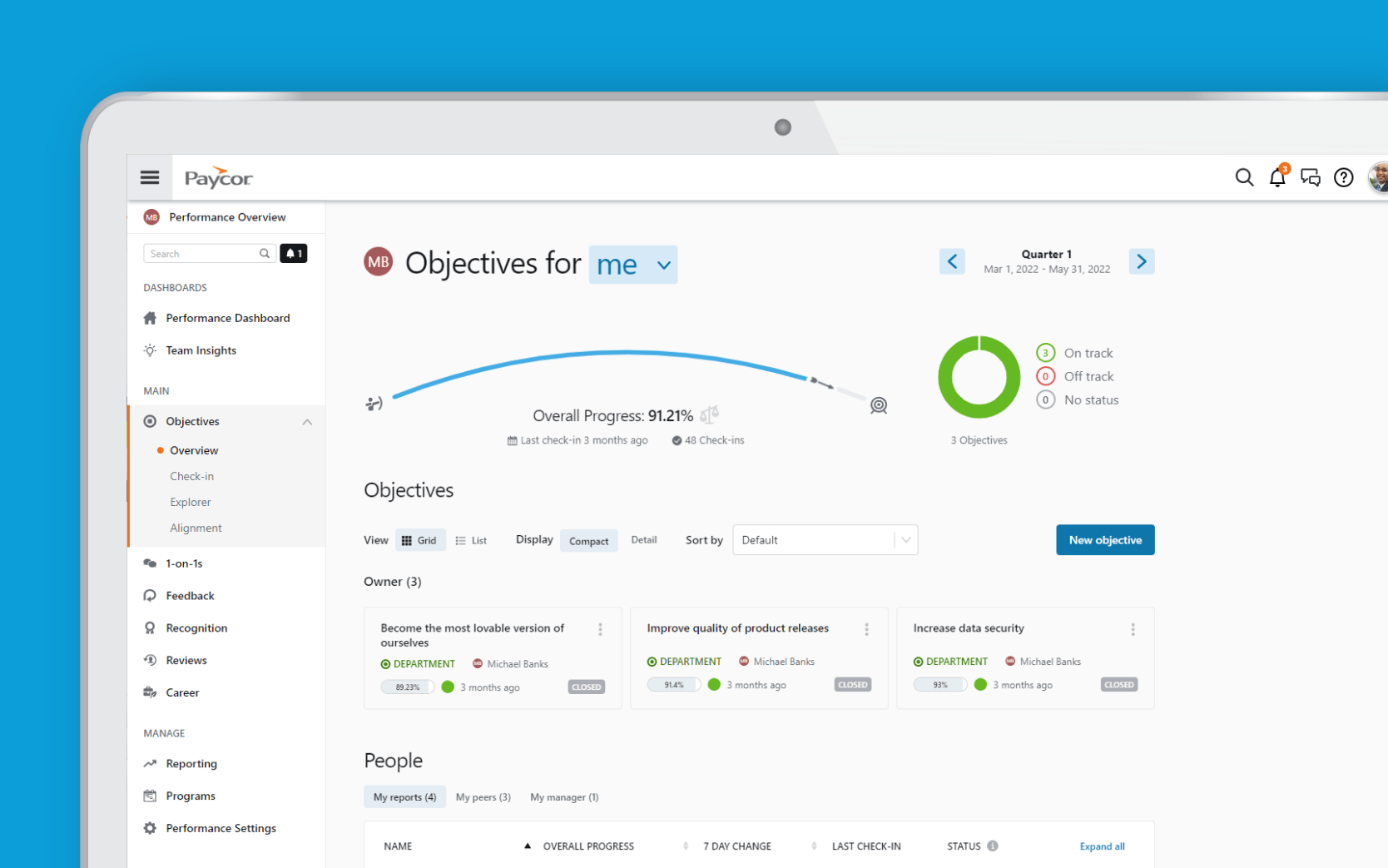Open Performance Dashboard
Viewport: 1388px width, 868px height.
(x=227, y=318)
